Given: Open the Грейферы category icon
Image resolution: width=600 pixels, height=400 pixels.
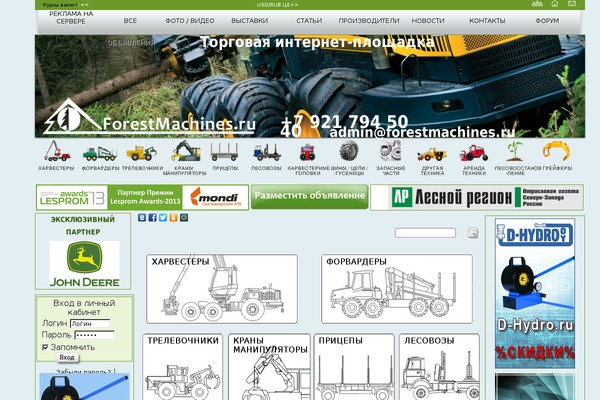Looking at the screenshot, I should tap(556, 150).
